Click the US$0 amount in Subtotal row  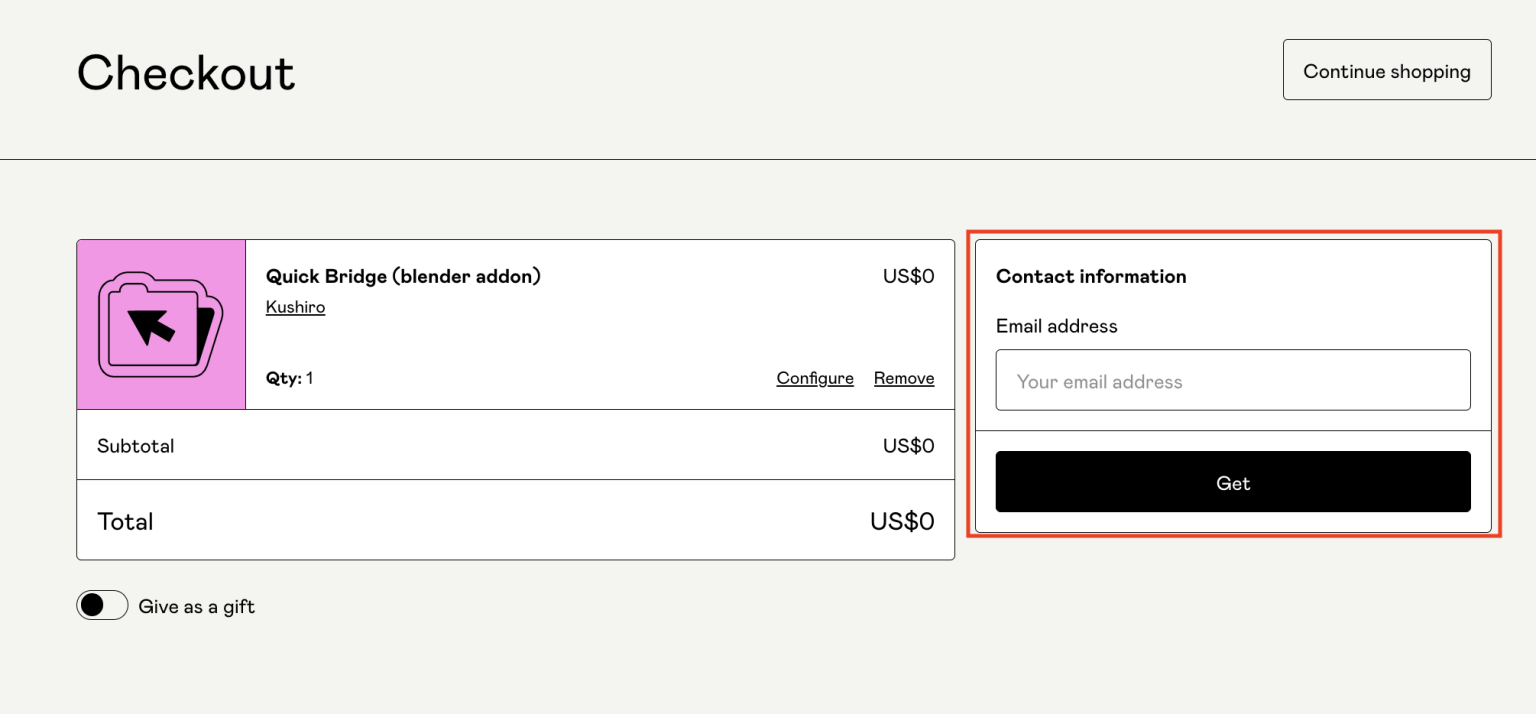coord(907,446)
